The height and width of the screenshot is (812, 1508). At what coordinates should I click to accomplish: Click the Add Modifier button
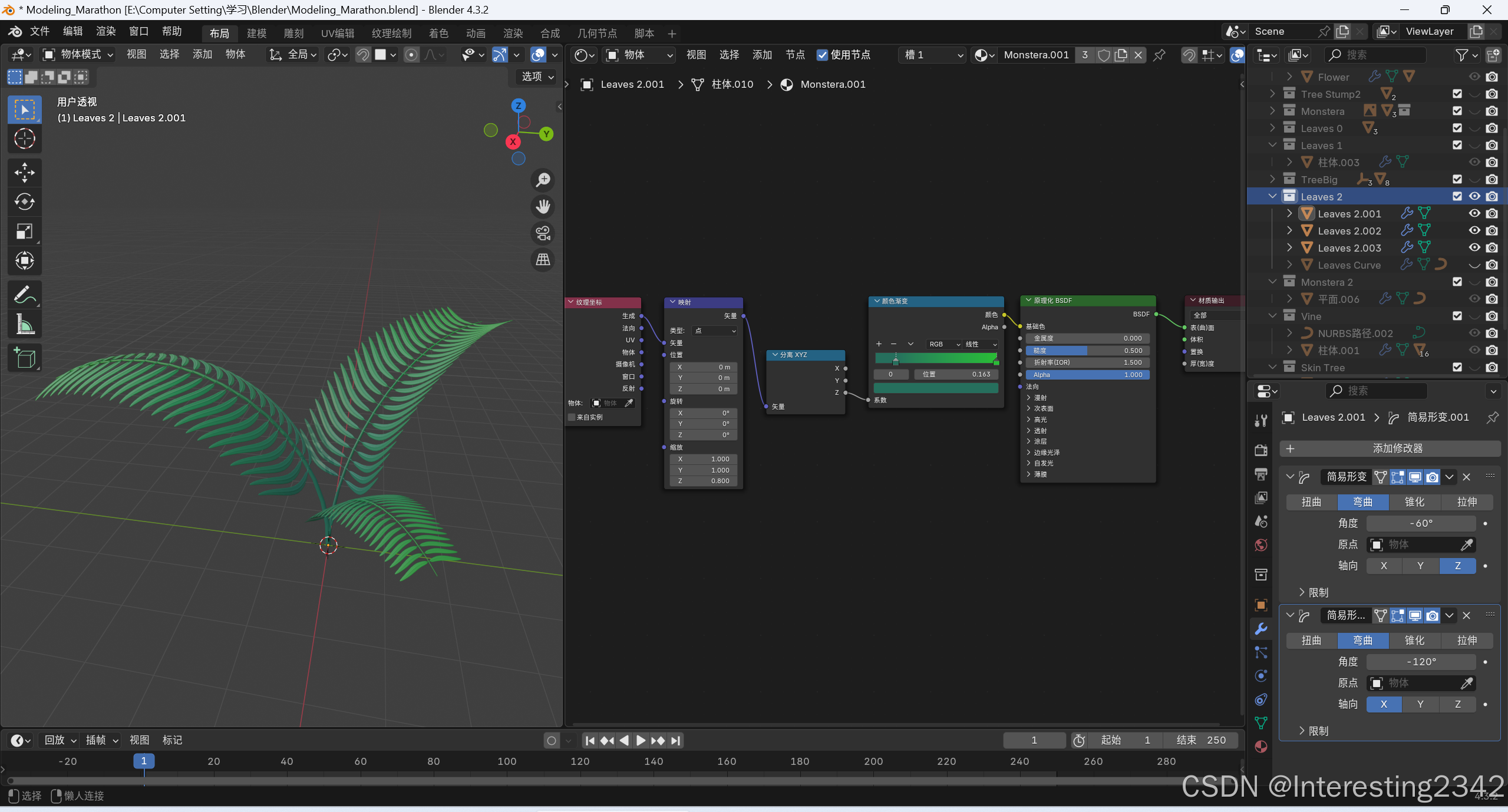pos(1390,448)
